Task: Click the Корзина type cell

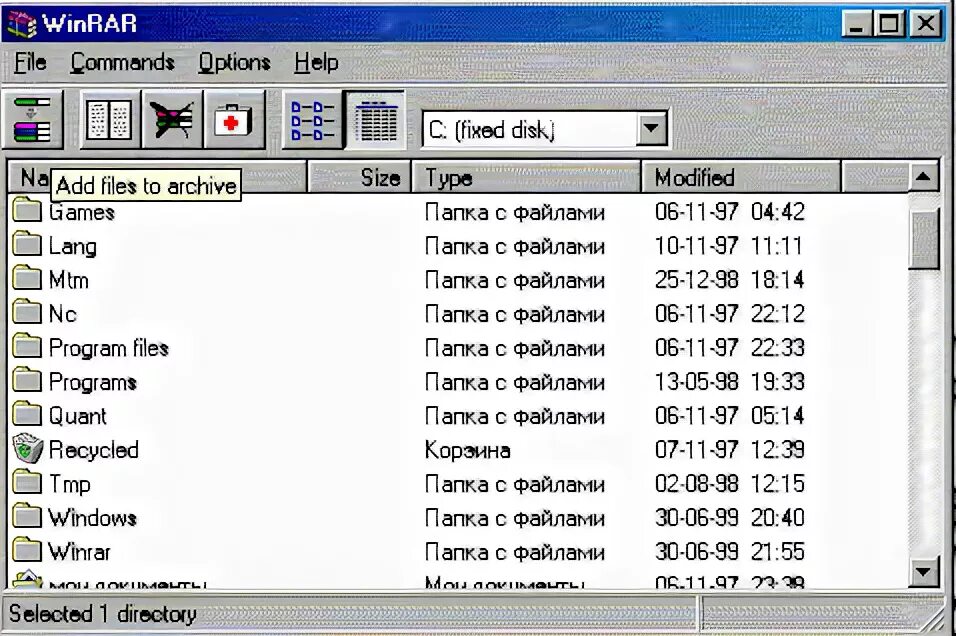Action: coord(468,451)
